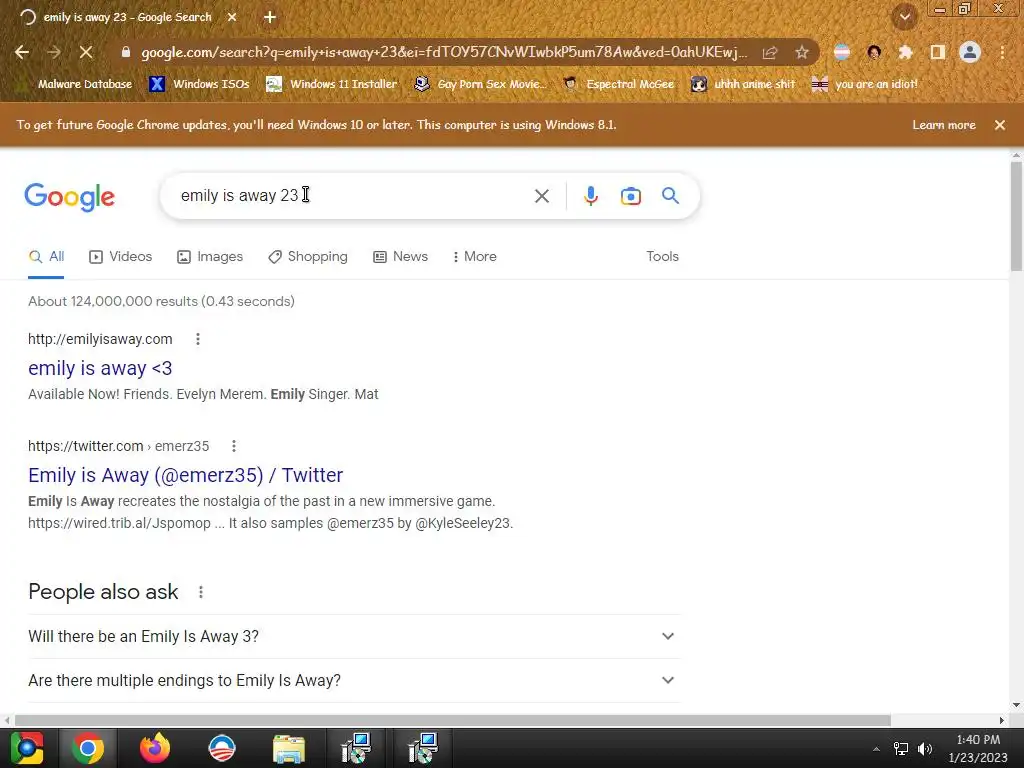Show hidden system tray icons
1024x768 pixels.
coord(876,748)
